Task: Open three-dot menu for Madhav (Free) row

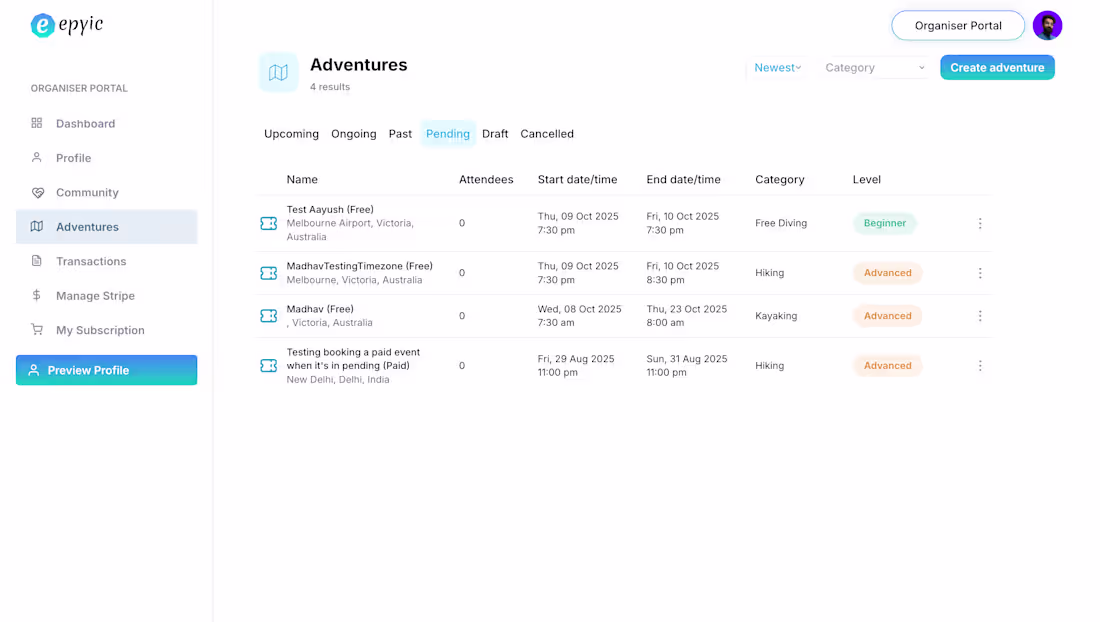Action: 980,316
